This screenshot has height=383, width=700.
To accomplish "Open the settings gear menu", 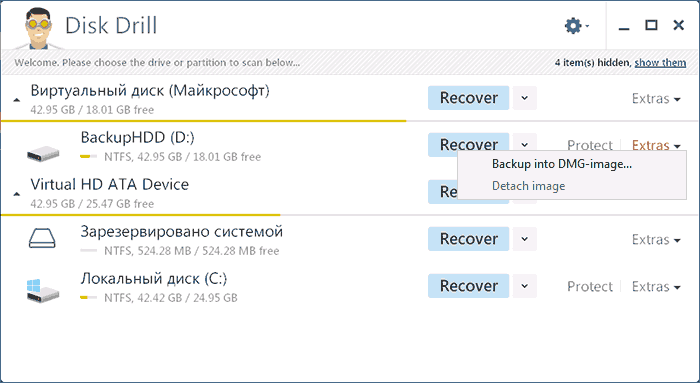I will coord(577,25).
